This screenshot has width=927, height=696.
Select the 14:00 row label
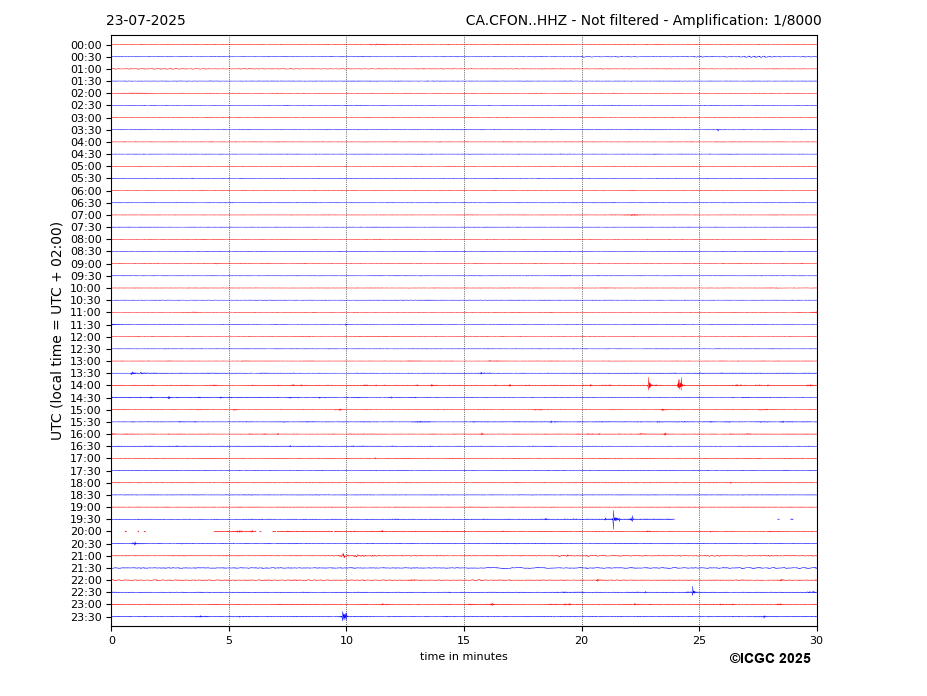pos(86,386)
